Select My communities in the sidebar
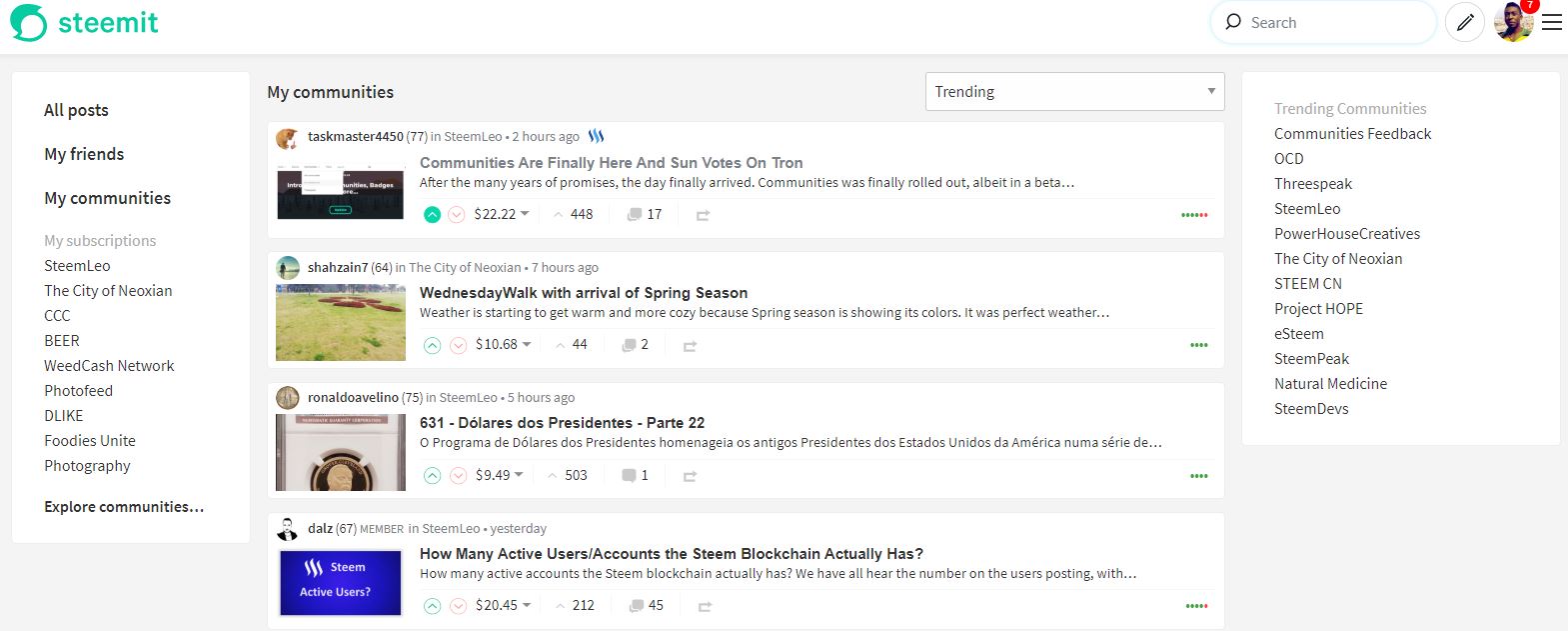This screenshot has width=1568, height=631. 107,198
